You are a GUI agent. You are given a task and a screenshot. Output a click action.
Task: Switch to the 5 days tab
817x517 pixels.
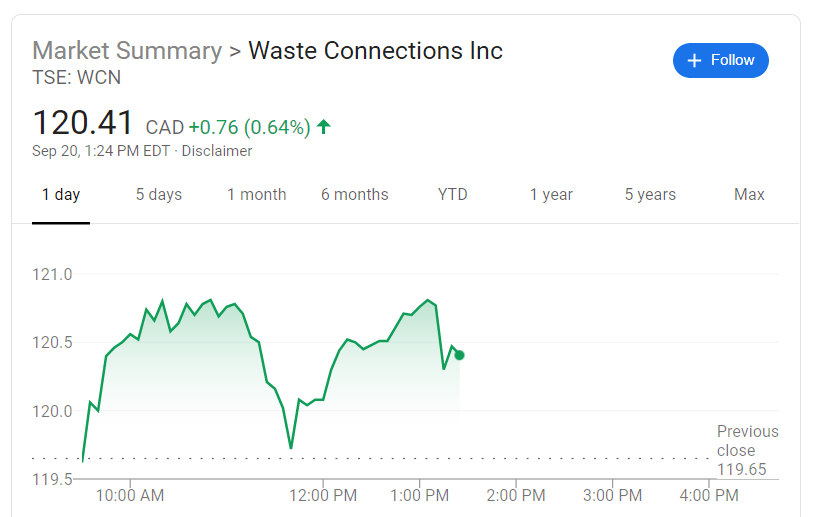click(x=159, y=195)
